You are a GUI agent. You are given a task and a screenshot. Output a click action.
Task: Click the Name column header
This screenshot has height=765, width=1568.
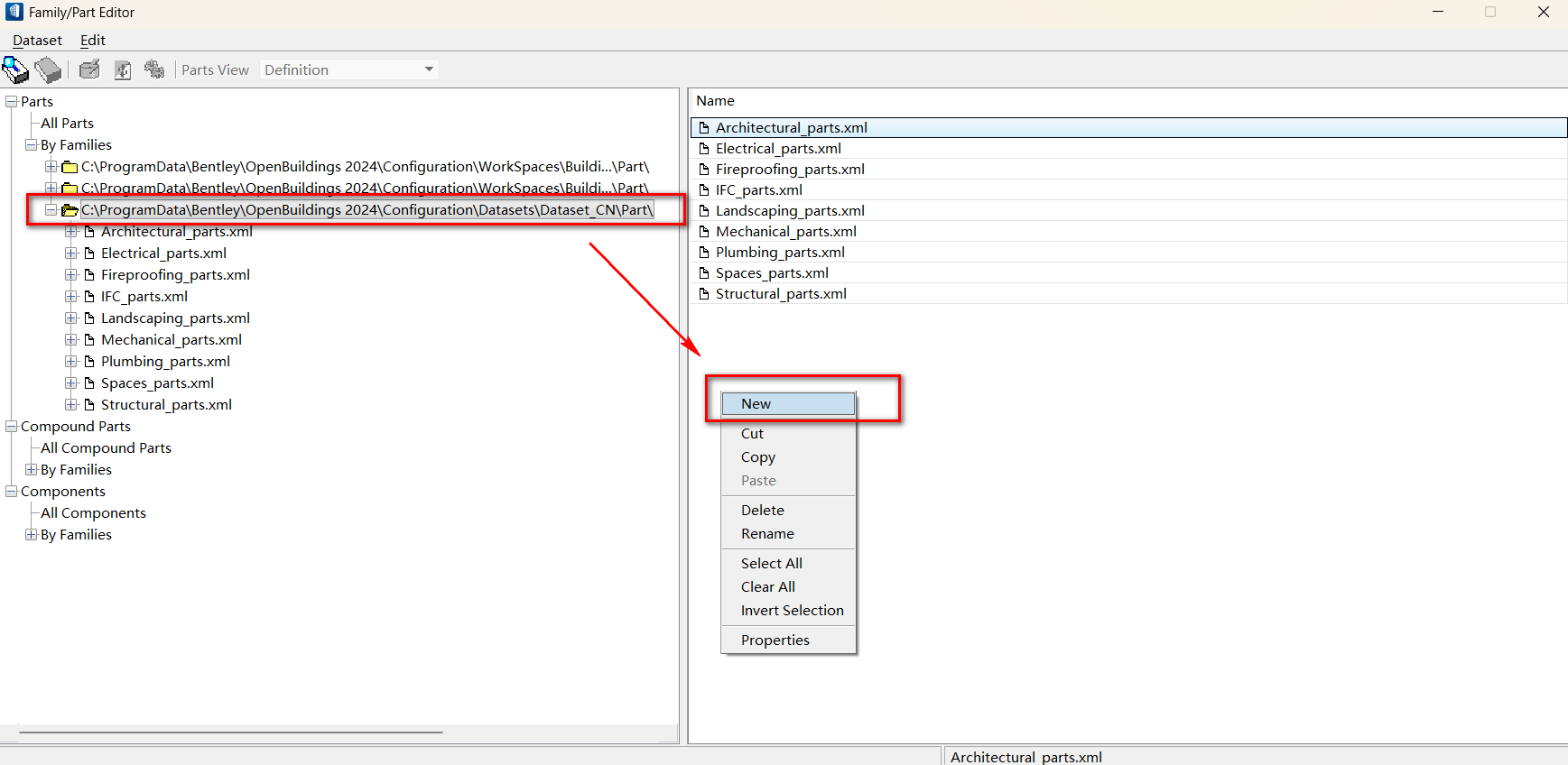coord(715,101)
